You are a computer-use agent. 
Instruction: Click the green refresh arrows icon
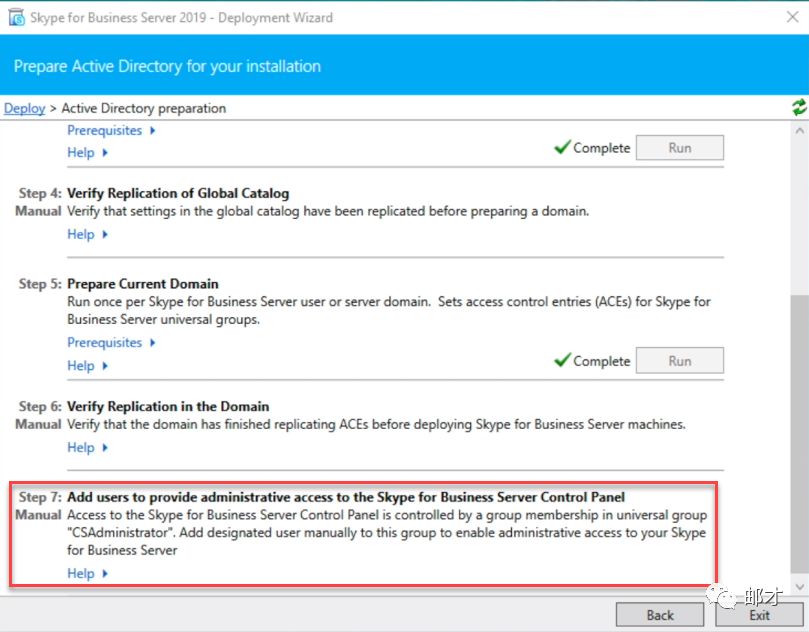click(798, 107)
